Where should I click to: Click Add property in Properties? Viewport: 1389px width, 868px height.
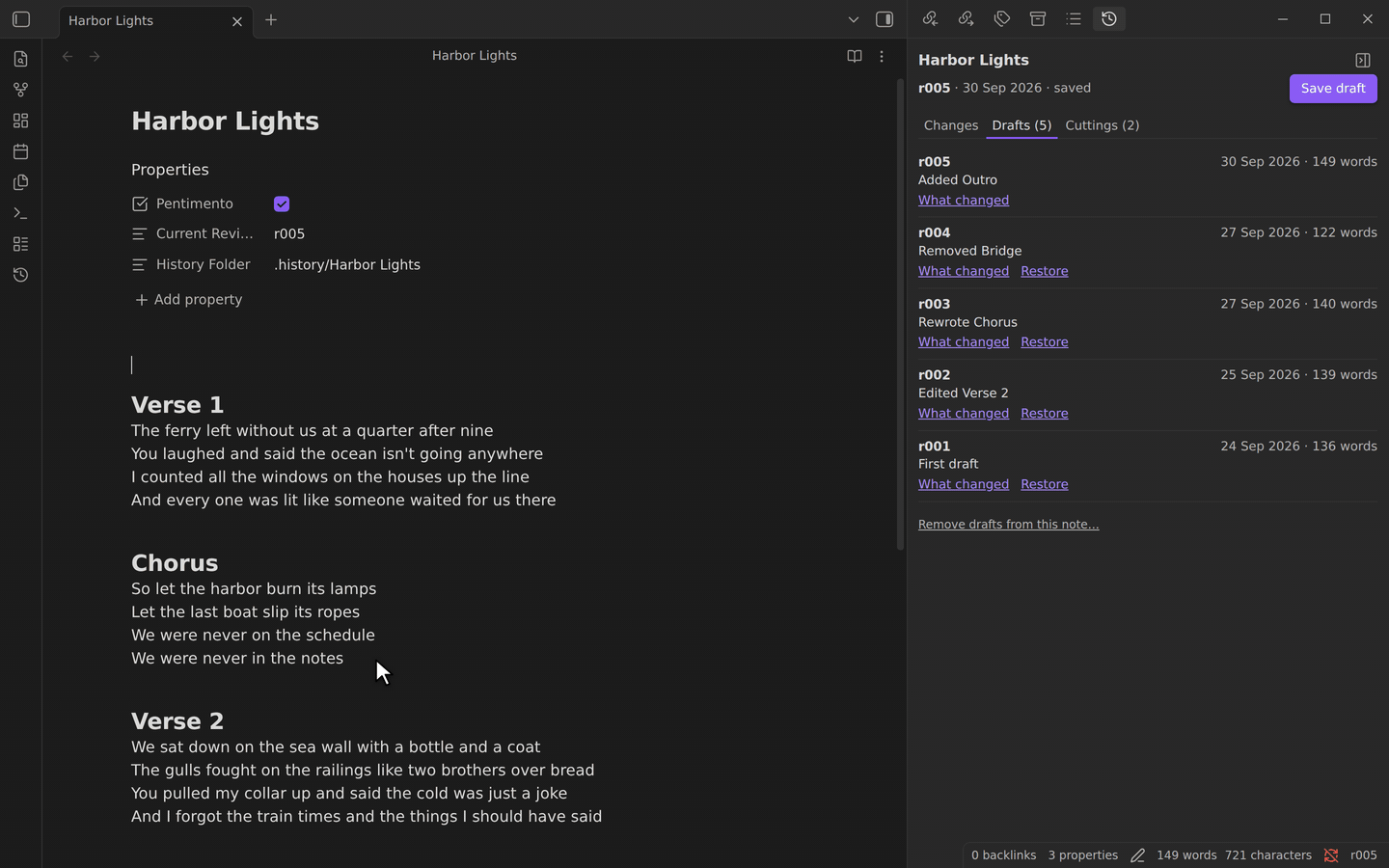[188, 300]
